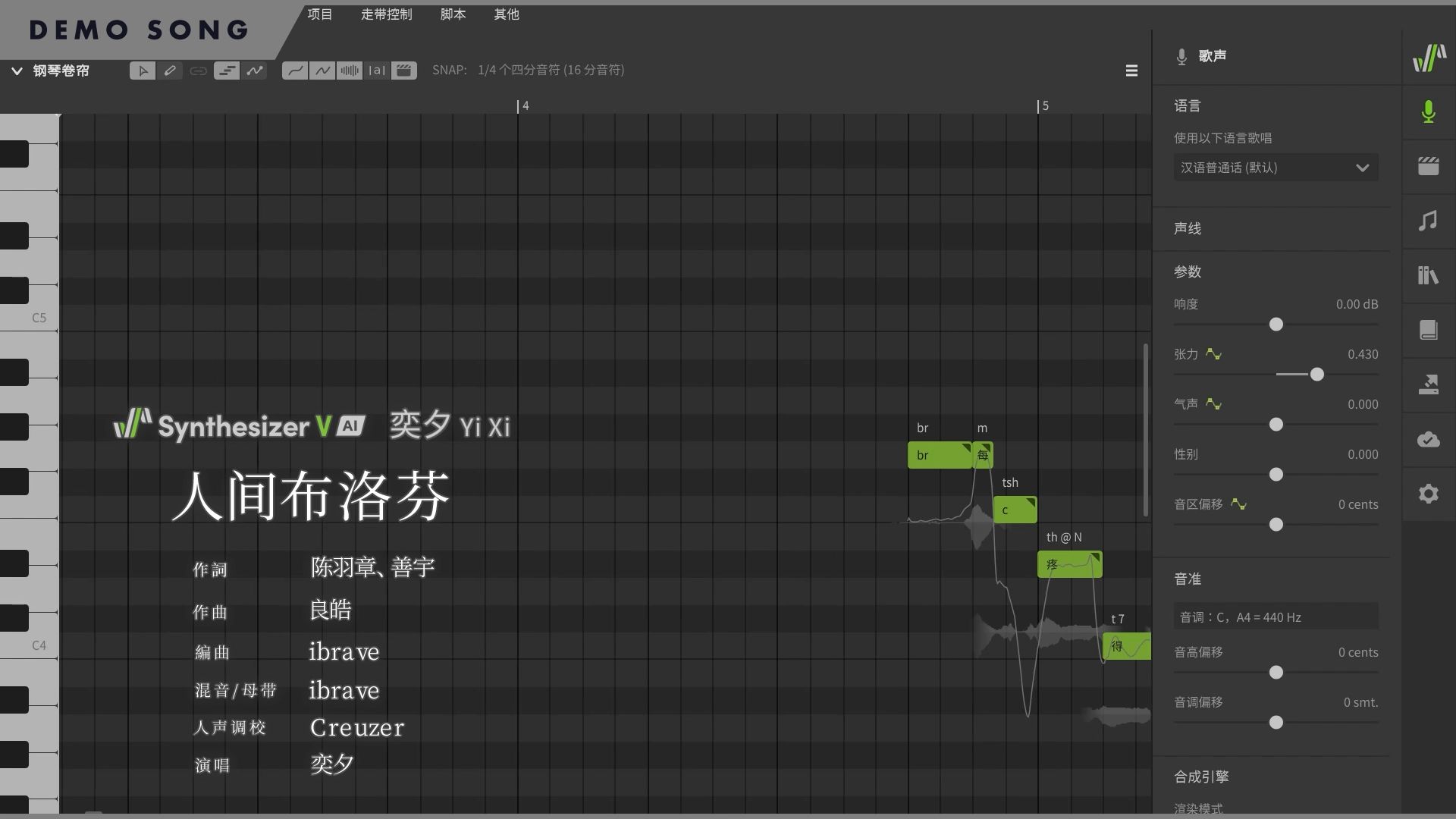Open the 脚本 menu
This screenshot has height=819, width=1456.
(x=453, y=14)
